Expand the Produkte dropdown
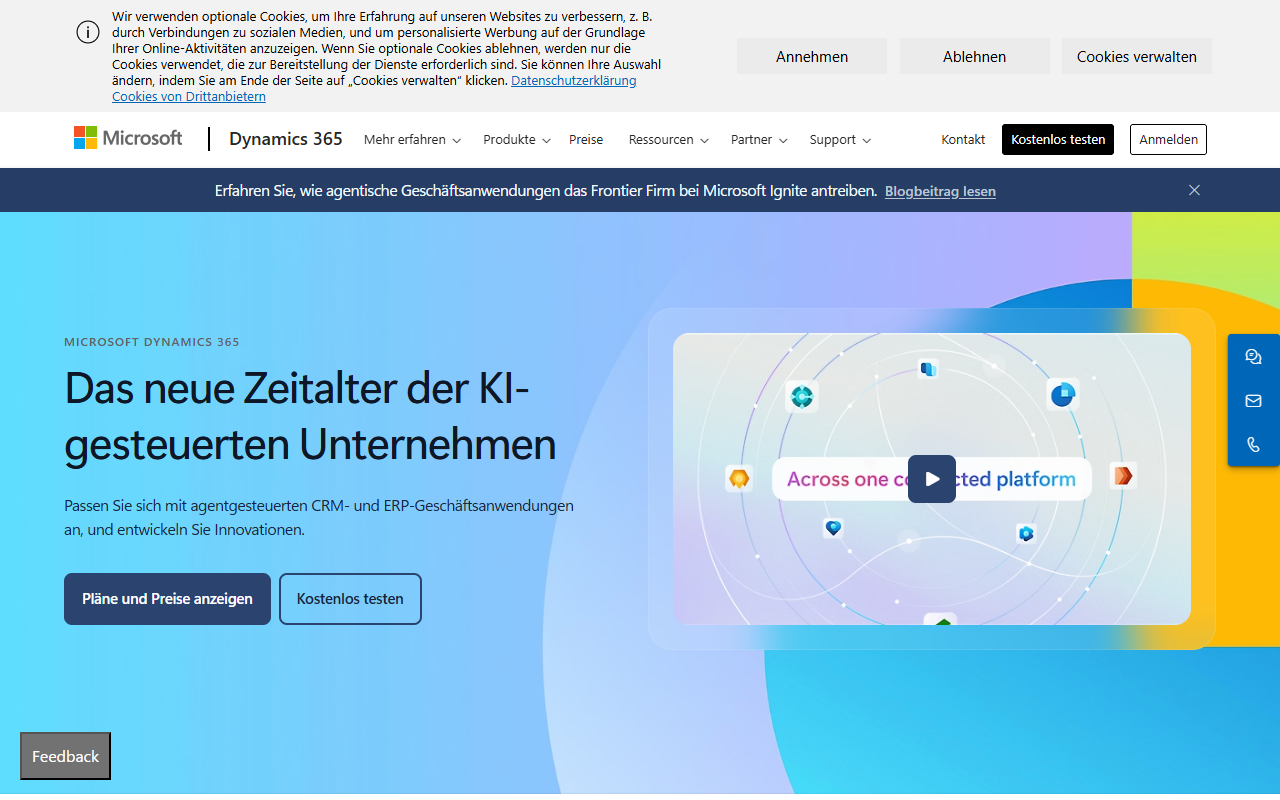 click(517, 140)
